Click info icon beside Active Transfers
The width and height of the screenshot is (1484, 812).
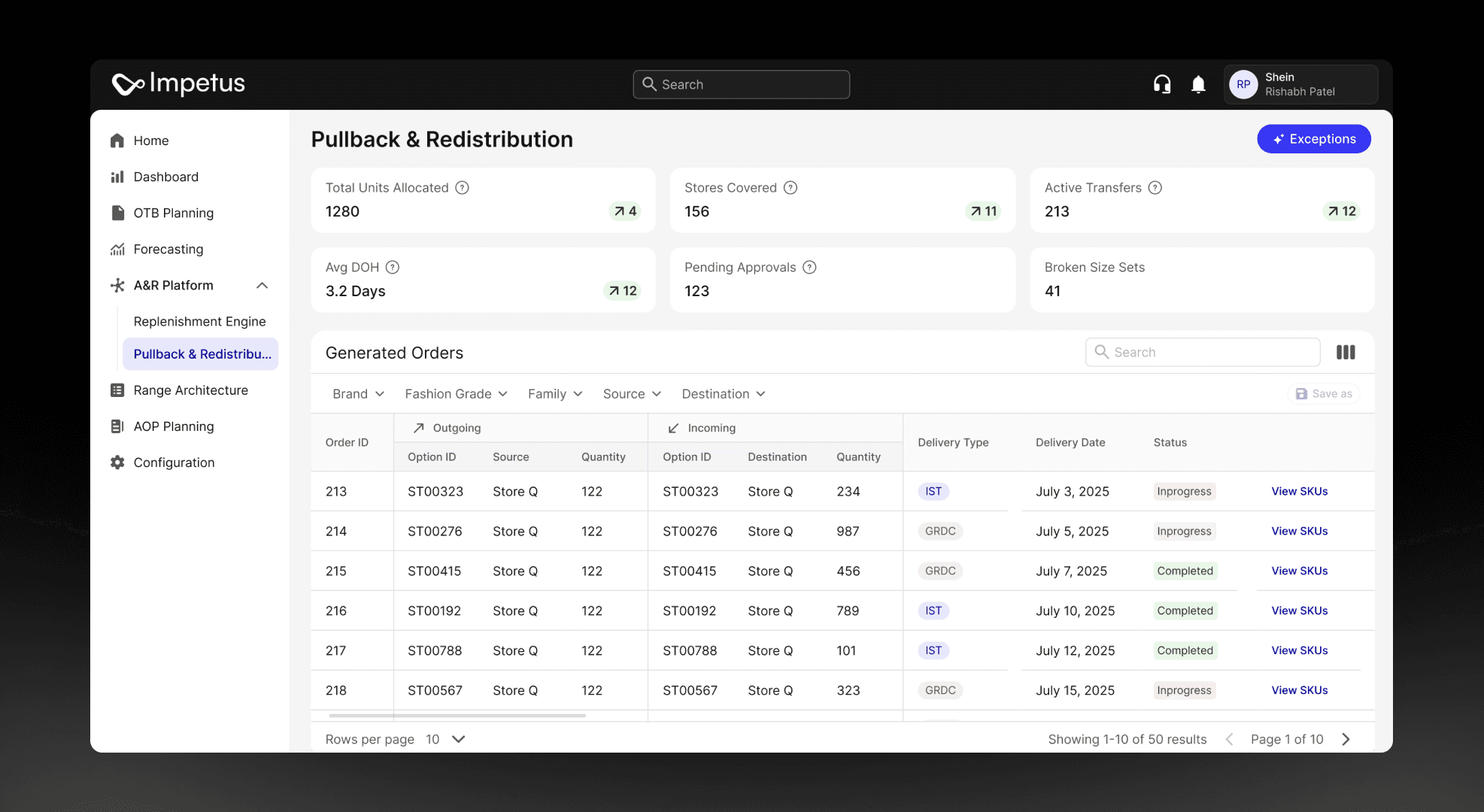tap(1155, 188)
